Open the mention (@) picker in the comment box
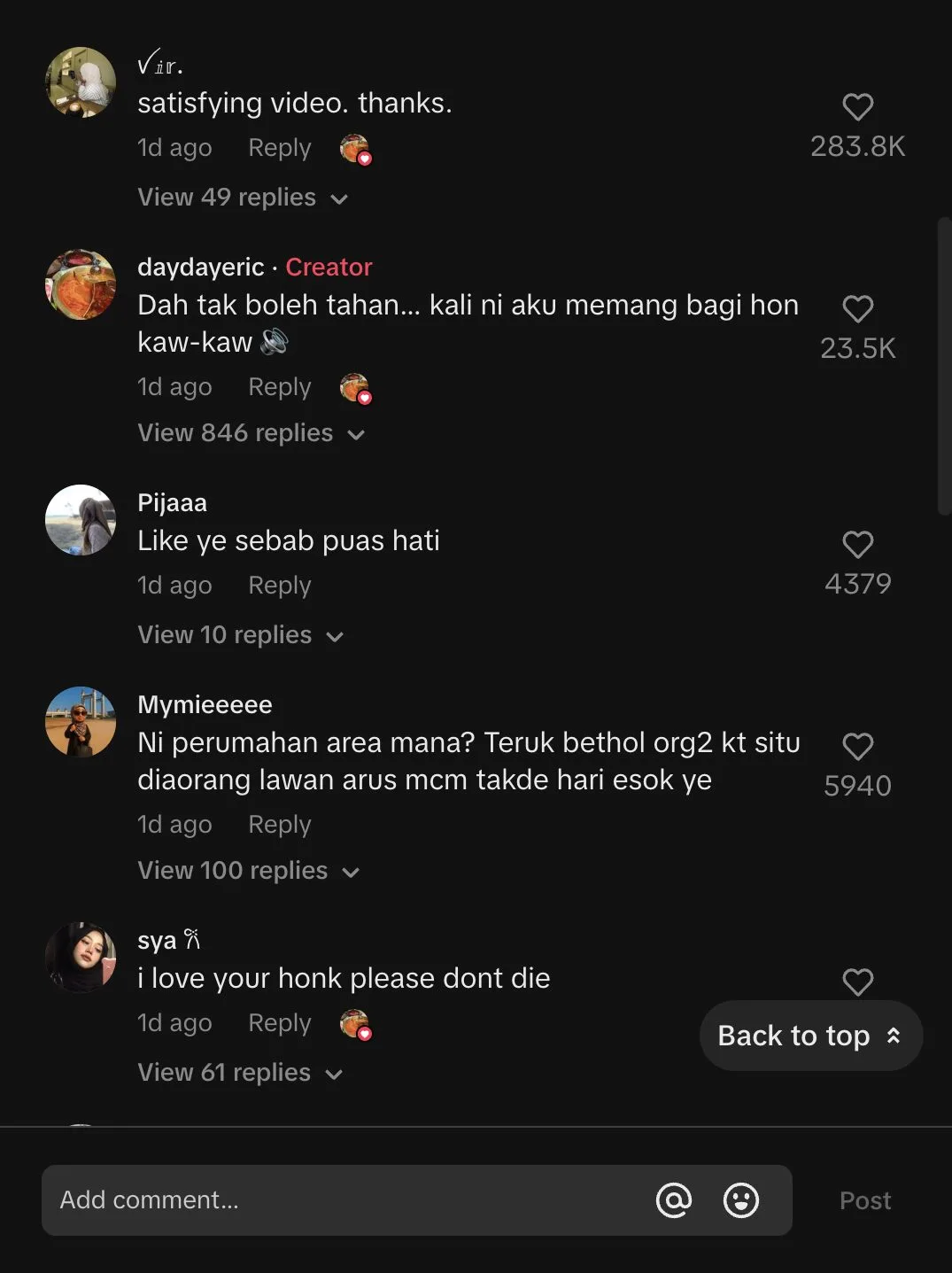The width and height of the screenshot is (952, 1273). click(x=674, y=1200)
